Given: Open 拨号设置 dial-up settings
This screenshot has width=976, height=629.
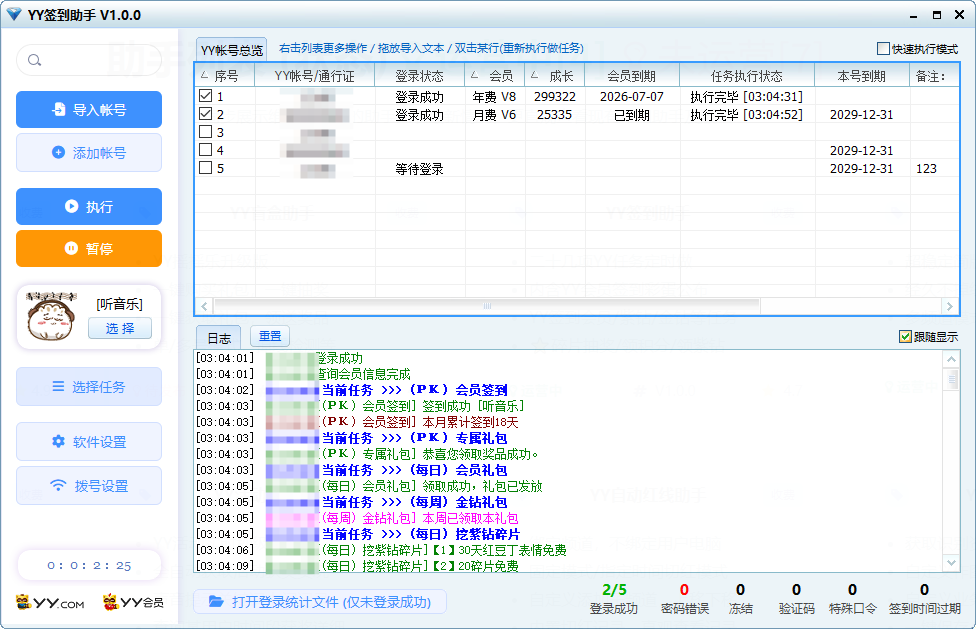Looking at the screenshot, I should [89, 486].
